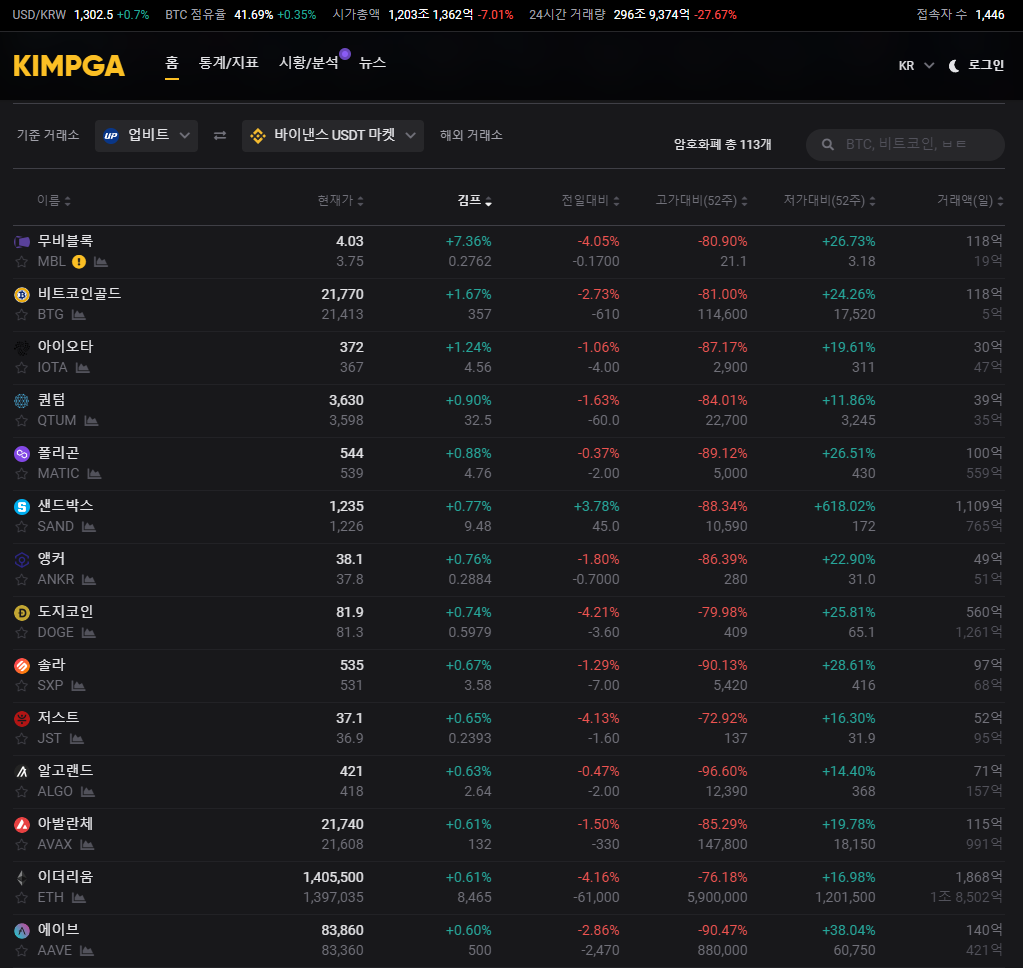Click the Avalanche coin logo

tap(22, 824)
